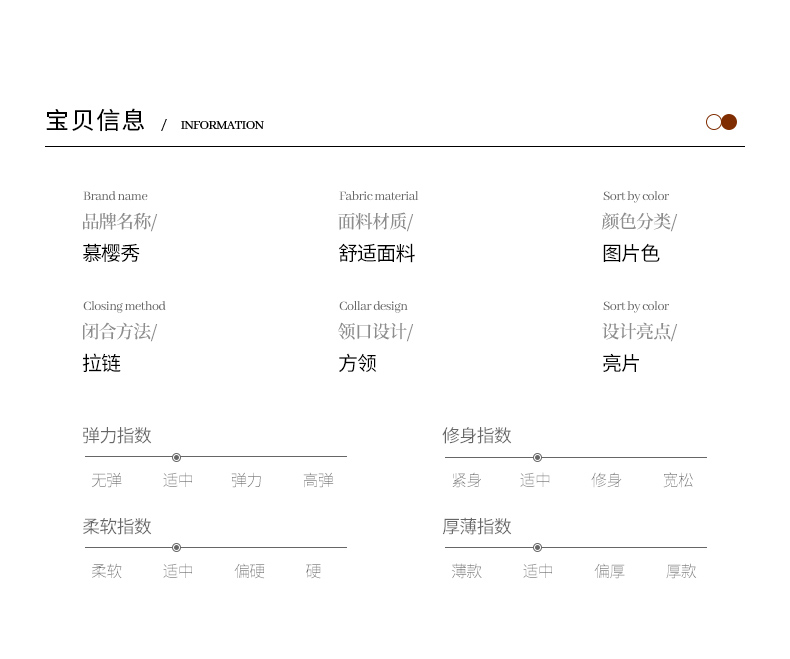Click the 设计亮点/ label

coord(639,332)
